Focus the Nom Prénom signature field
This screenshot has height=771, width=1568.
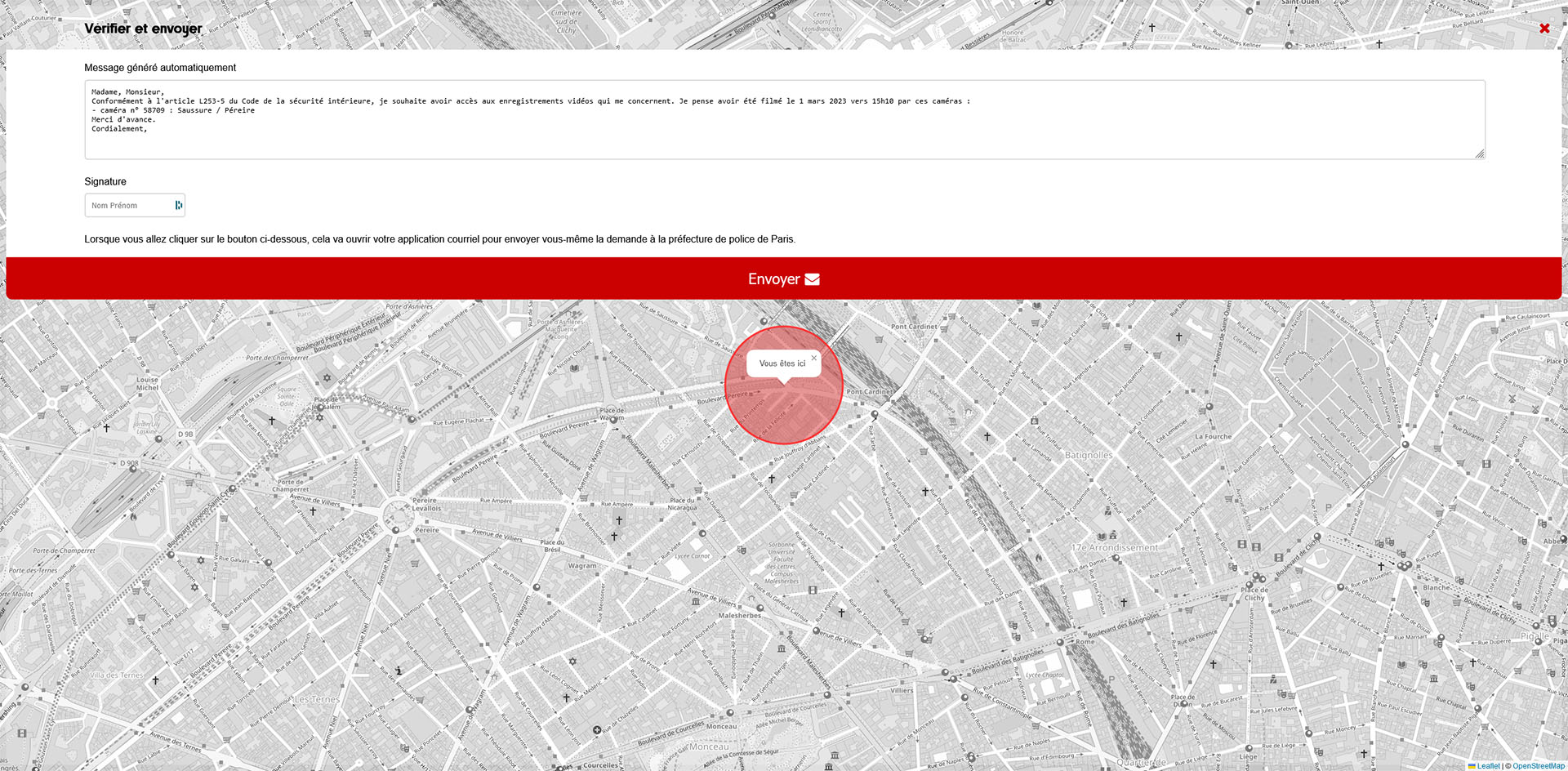click(x=135, y=205)
